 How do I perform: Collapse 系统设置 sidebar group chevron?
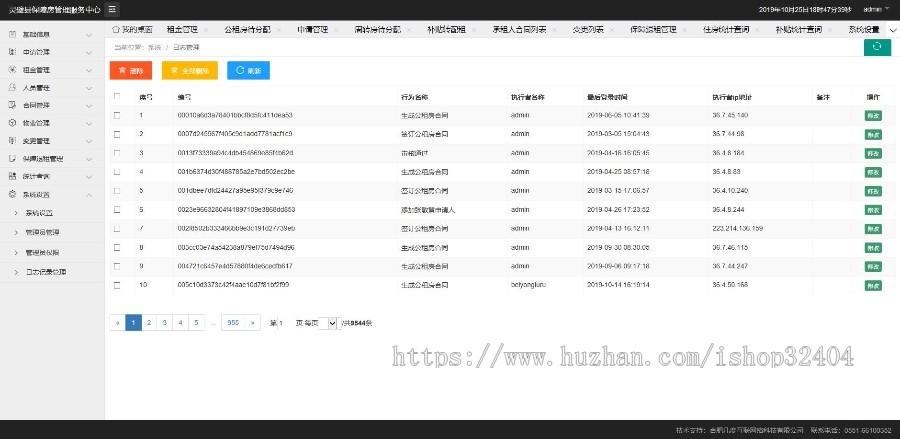(89, 195)
